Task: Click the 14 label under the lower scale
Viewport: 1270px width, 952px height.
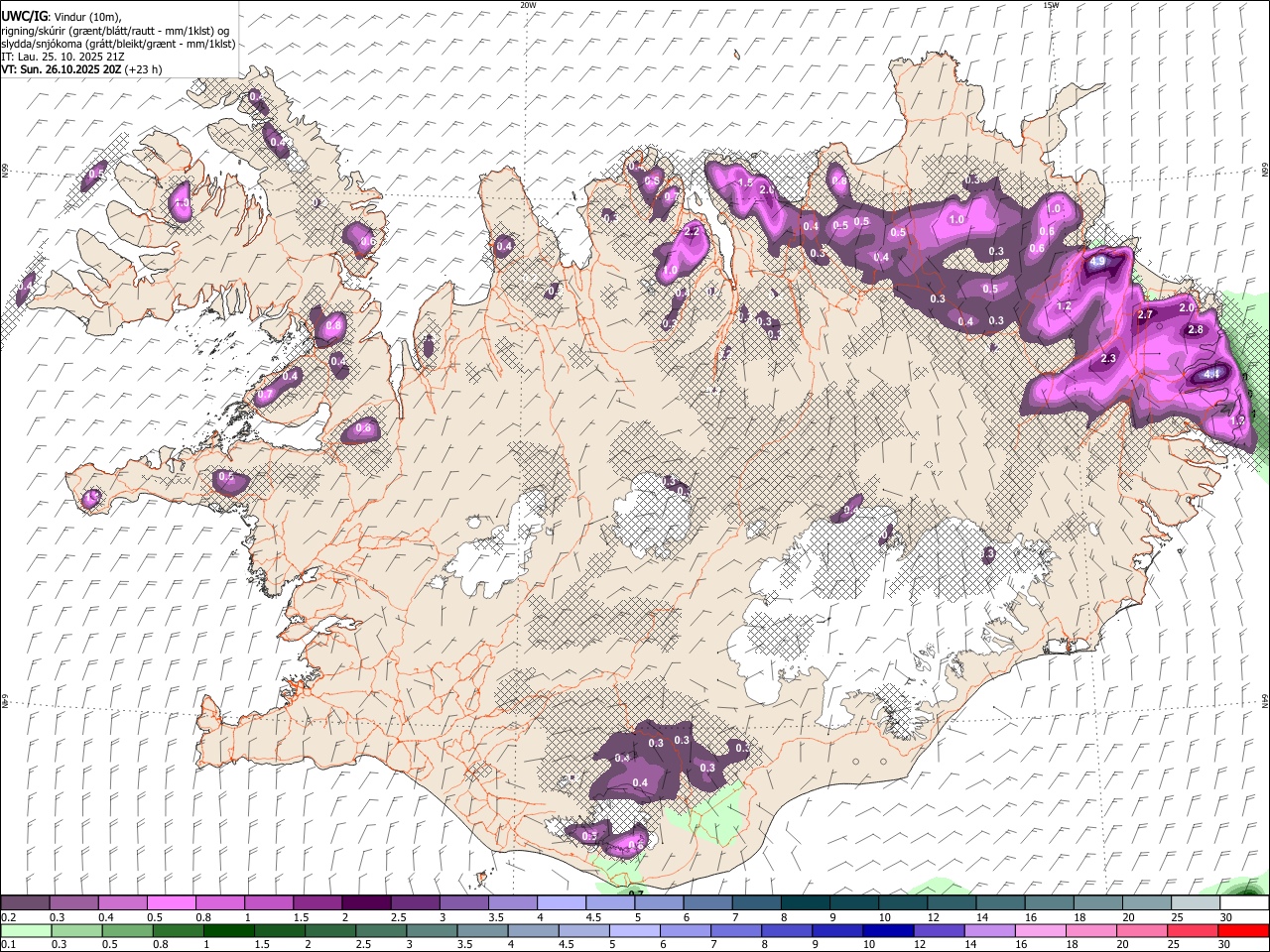Action: pos(970,945)
